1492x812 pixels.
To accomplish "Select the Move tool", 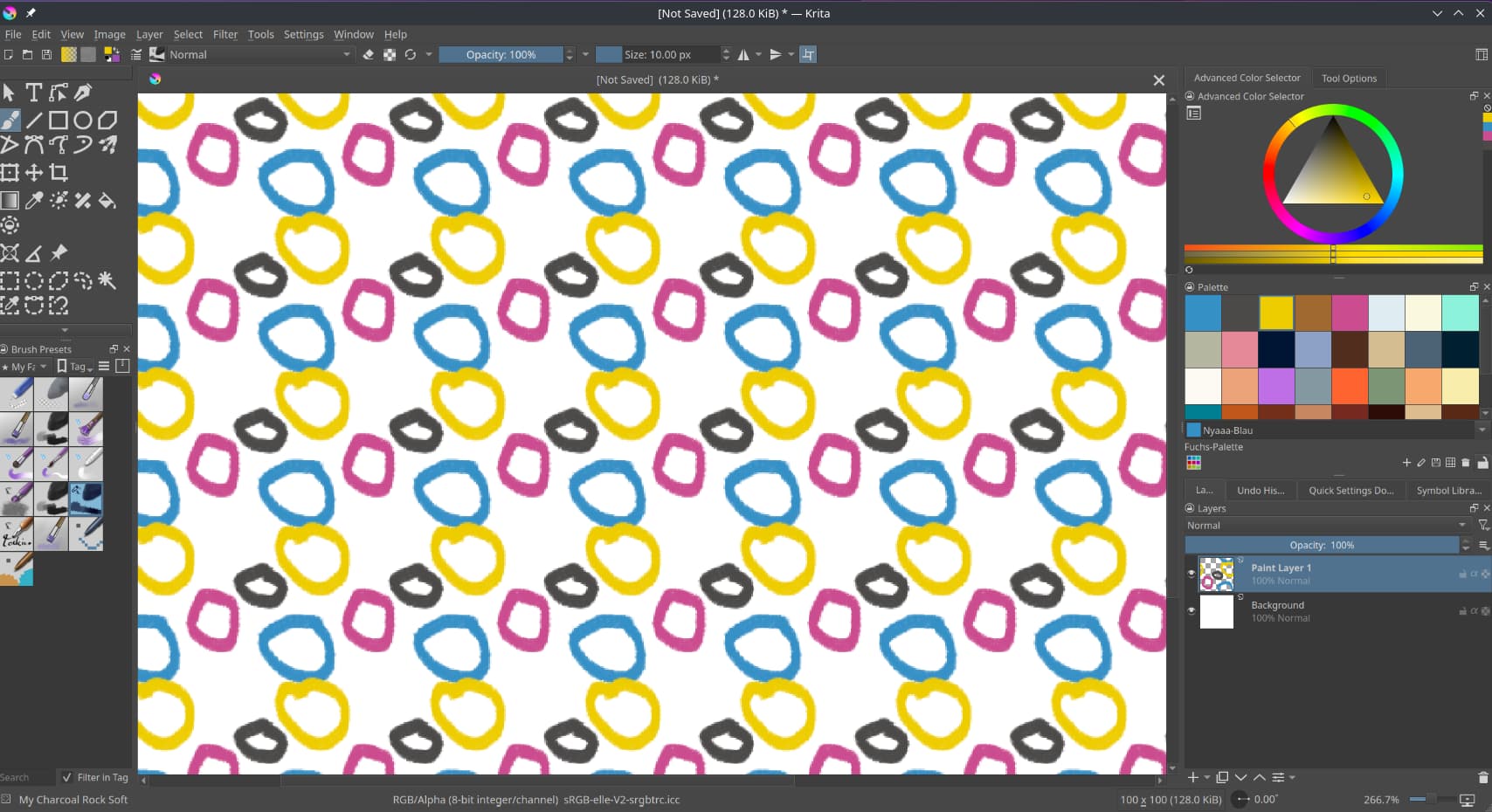I will click(34, 173).
